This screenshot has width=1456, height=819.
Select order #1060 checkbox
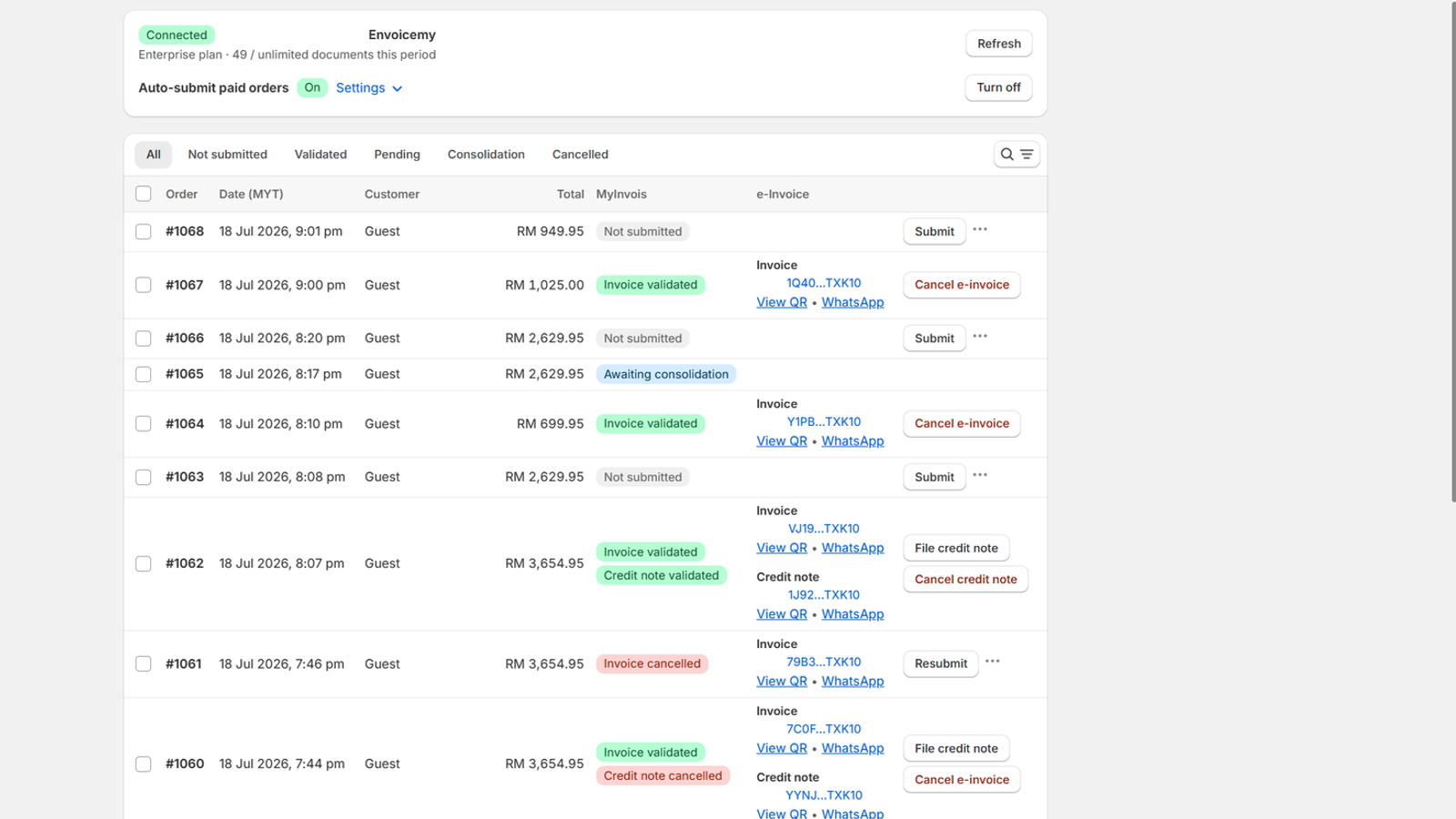[144, 763]
